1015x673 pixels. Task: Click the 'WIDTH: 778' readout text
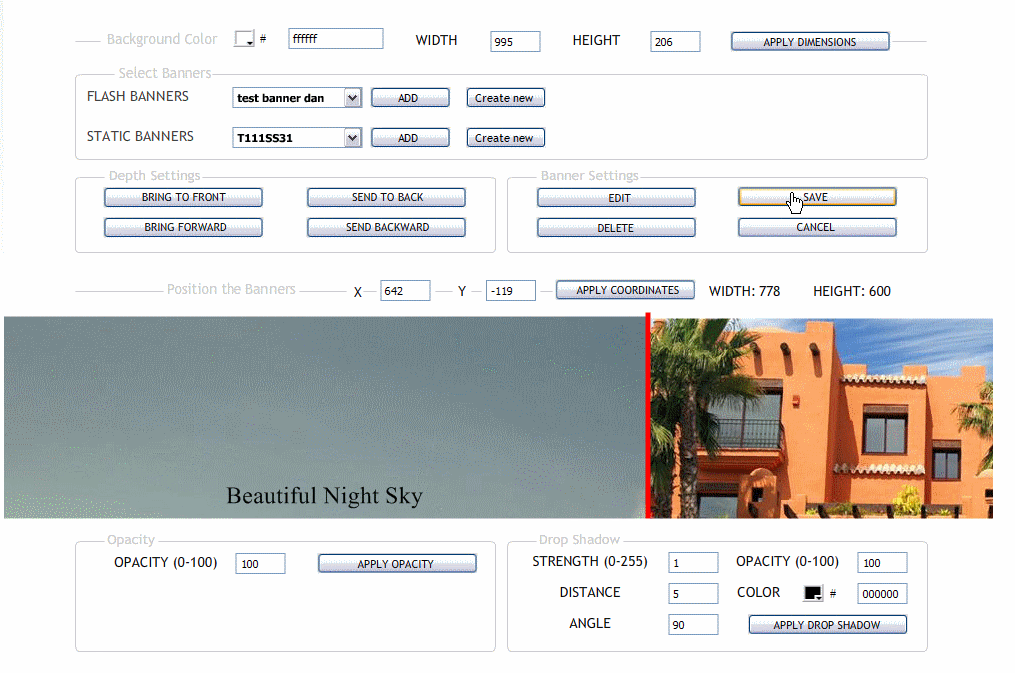(x=744, y=291)
